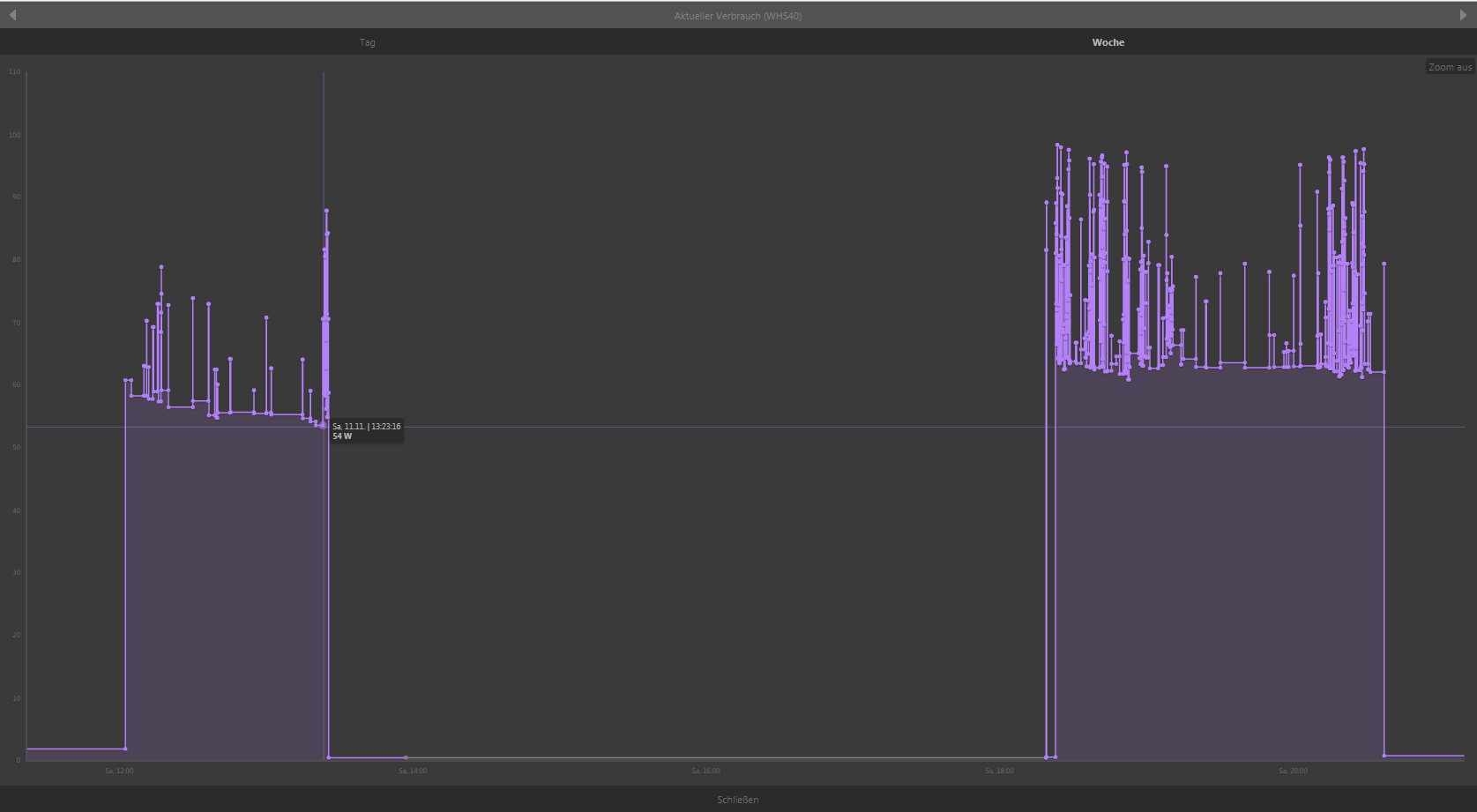Click the Sa, 20:00 time axis label
1477x812 pixels.
[1293, 771]
